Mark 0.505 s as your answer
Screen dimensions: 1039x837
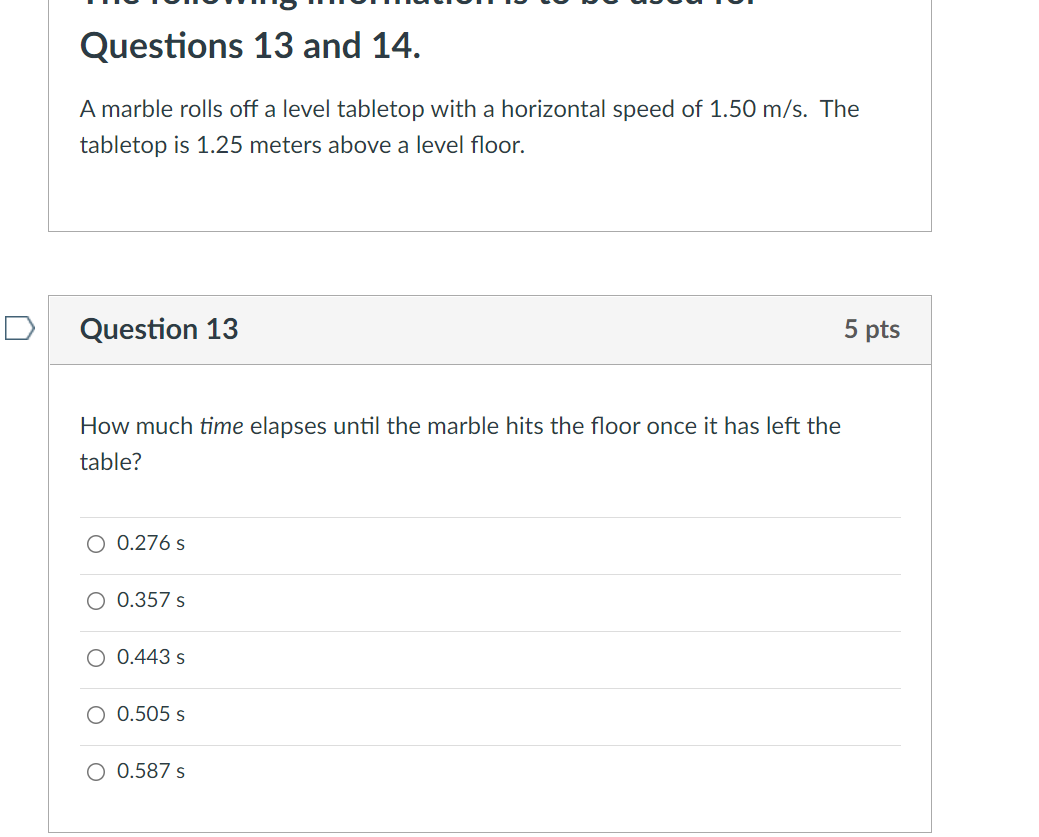(95, 714)
